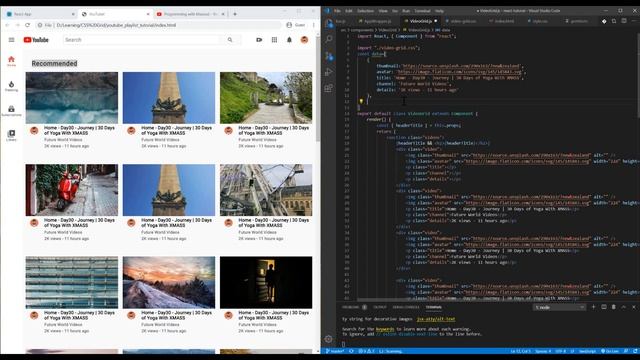Image resolution: width=640 pixels, height=360 pixels.
Task: Click the YouTube search magnifier button
Action: point(230,40)
